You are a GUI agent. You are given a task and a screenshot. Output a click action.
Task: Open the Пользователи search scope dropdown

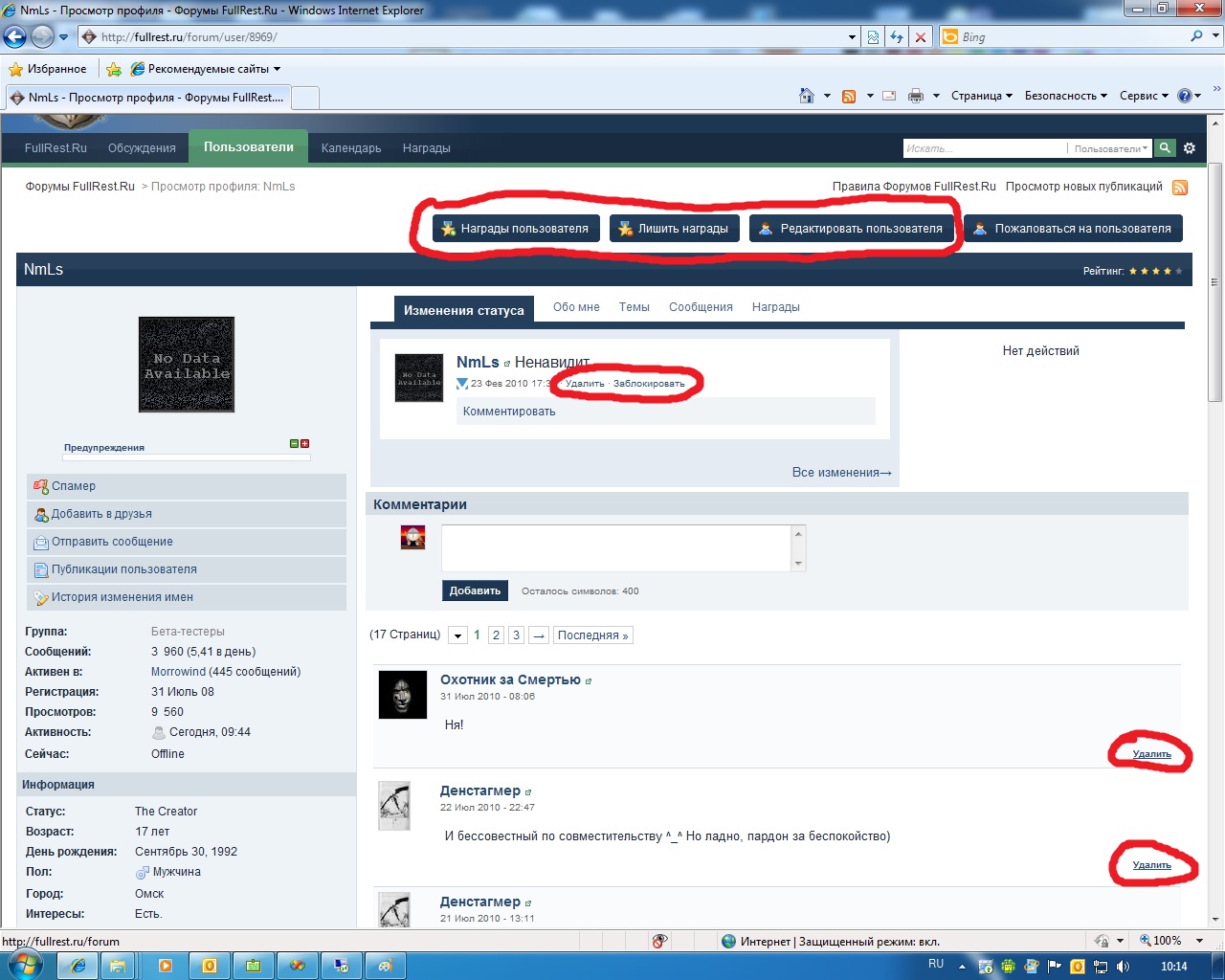click(x=1110, y=148)
